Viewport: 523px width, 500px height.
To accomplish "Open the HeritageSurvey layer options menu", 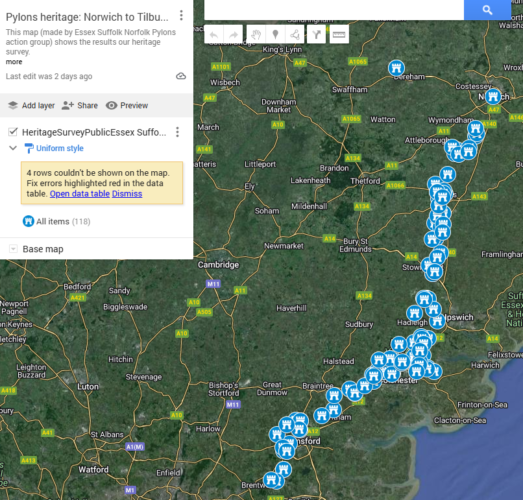I will 177,132.
